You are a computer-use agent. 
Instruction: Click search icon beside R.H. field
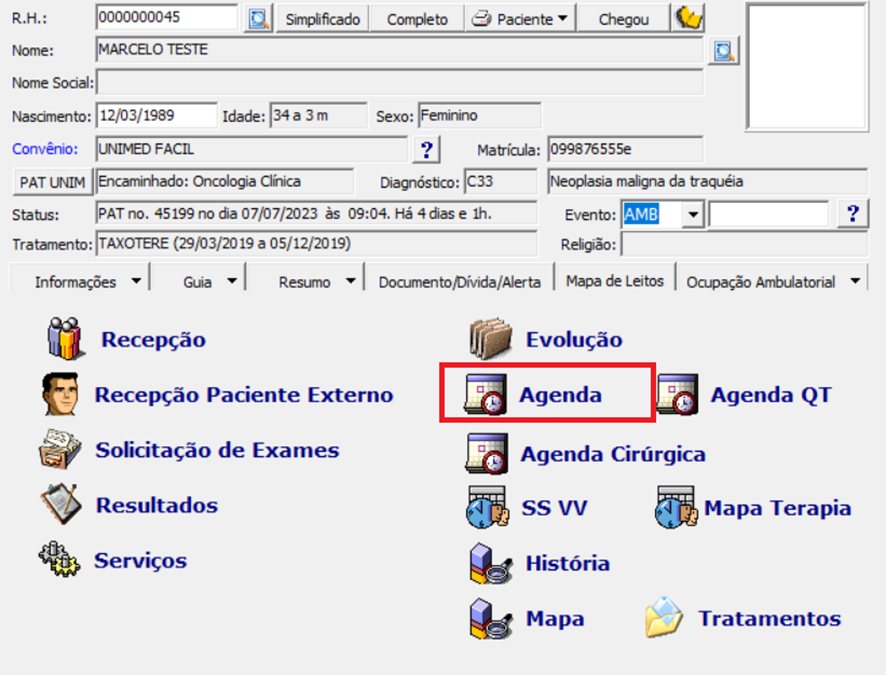coord(258,19)
